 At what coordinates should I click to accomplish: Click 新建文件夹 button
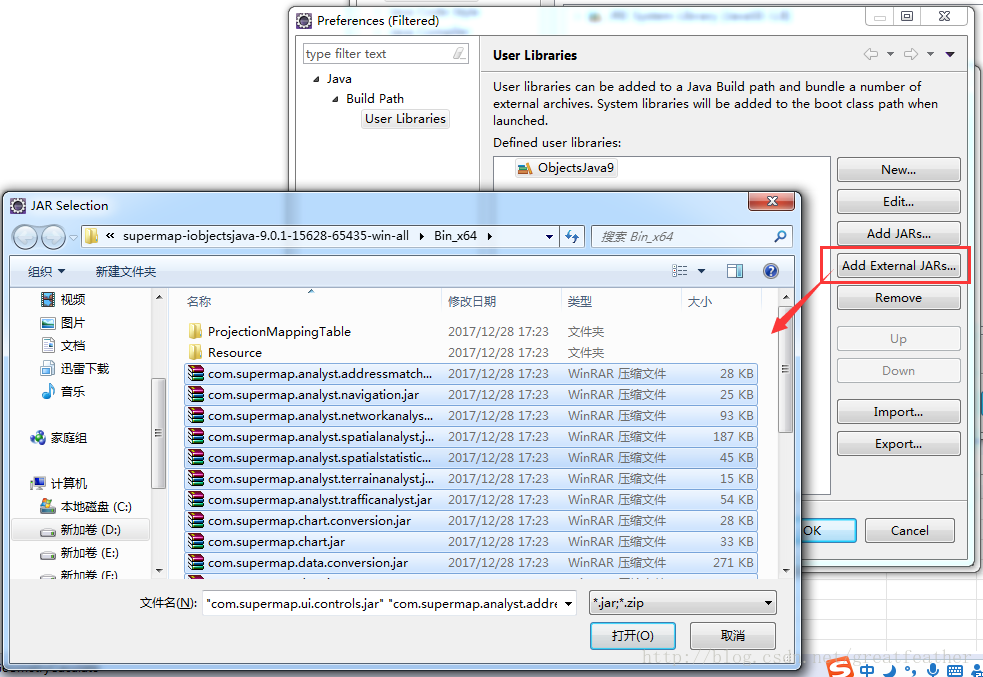pos(125,271)
